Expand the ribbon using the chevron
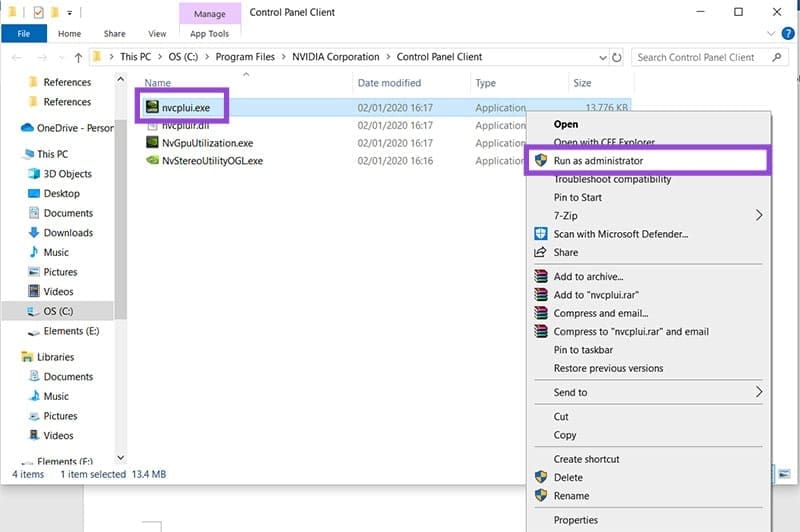800x532 pixels. (771, 34)
